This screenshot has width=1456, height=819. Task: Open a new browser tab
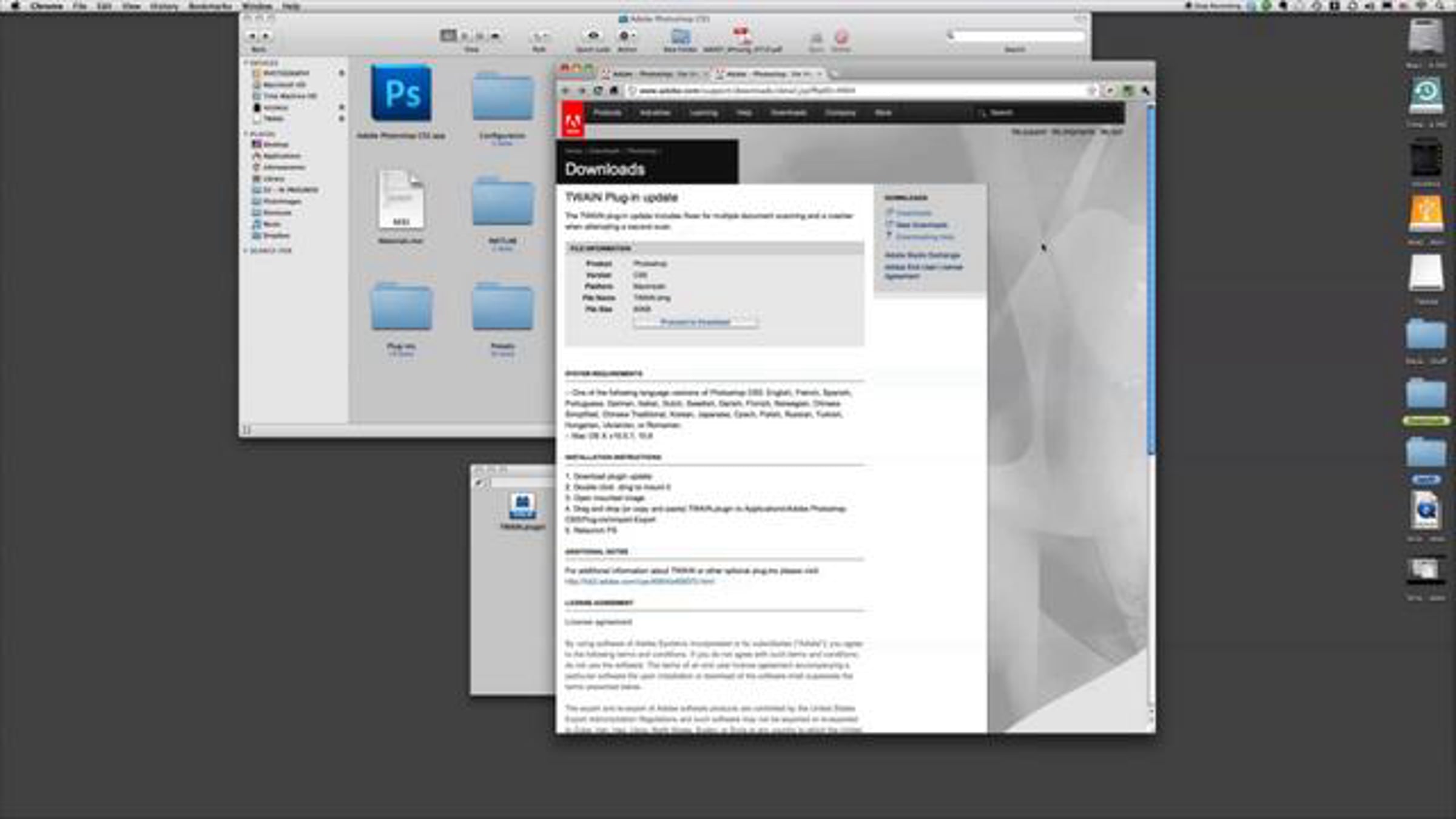835,74
